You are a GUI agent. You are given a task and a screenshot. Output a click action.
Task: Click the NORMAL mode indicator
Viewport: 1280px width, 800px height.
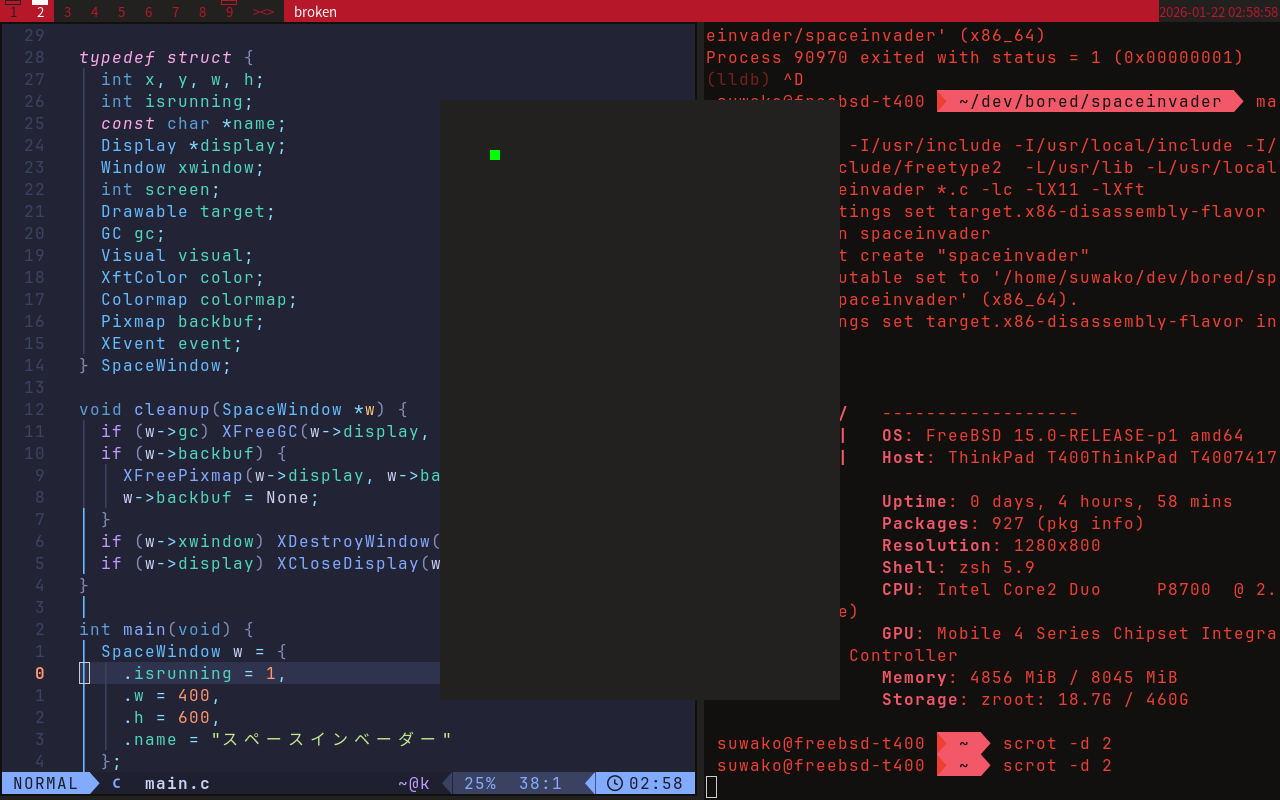pyautogui.click(x=45, y=783)
